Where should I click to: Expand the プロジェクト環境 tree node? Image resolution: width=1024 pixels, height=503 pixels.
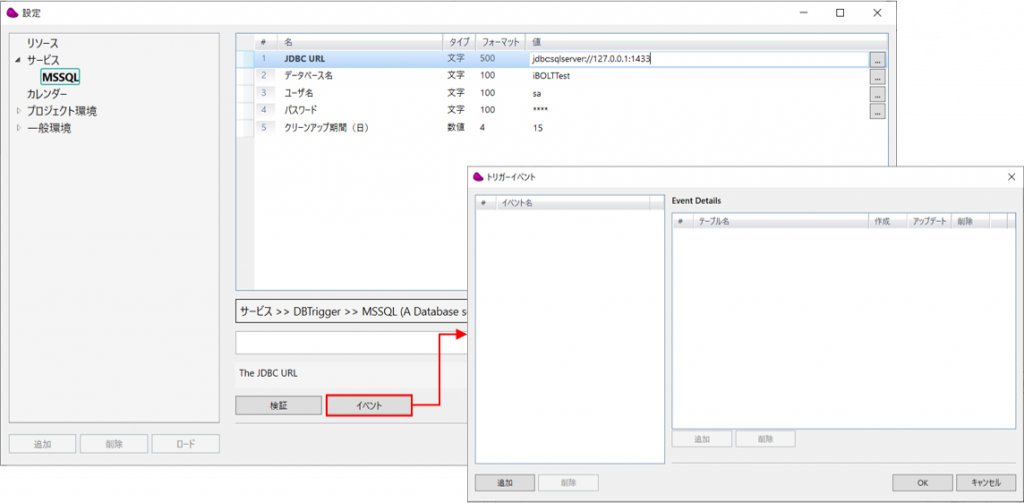tap(17, 111)
